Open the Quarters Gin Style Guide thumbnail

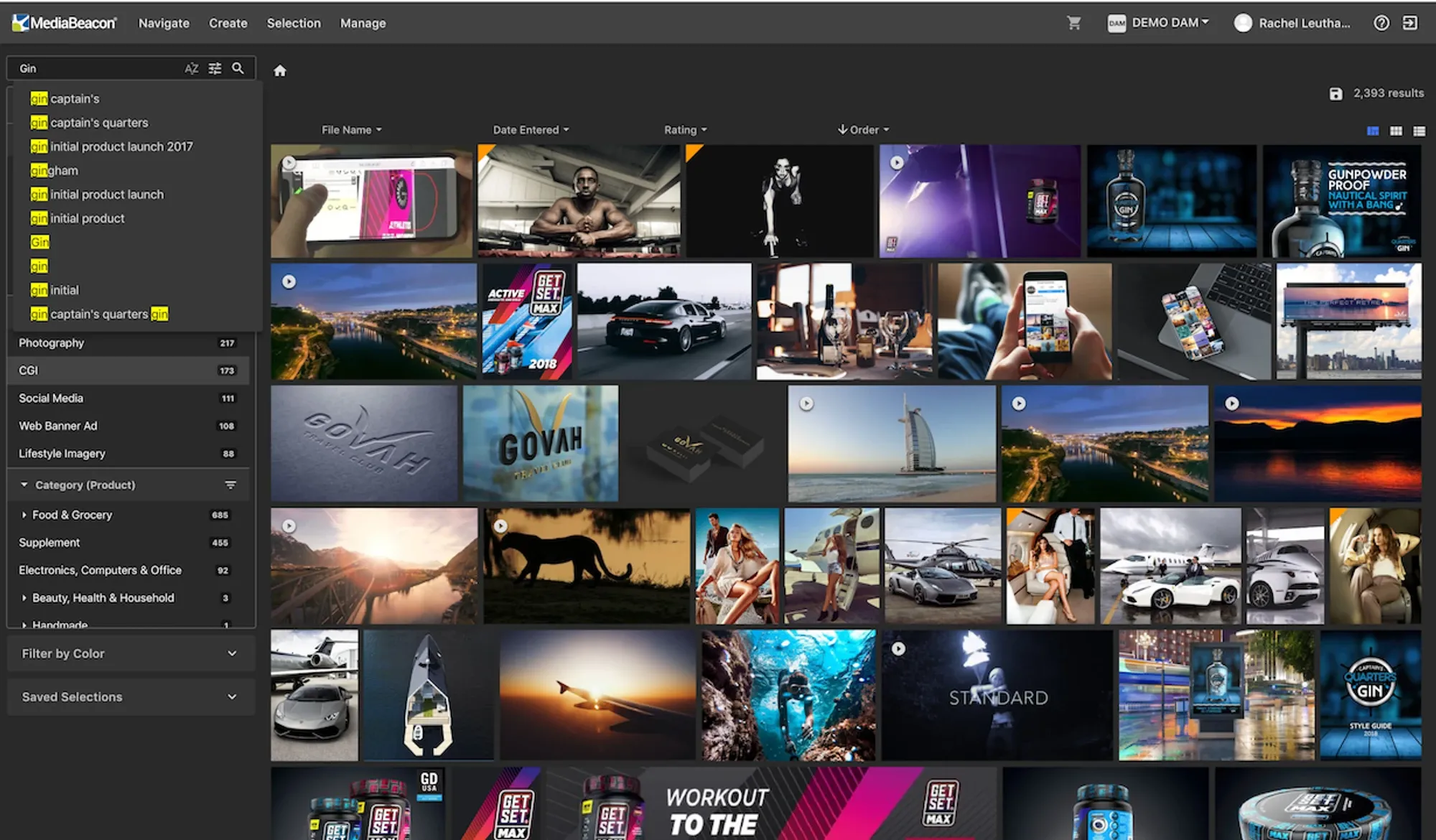1370,695
